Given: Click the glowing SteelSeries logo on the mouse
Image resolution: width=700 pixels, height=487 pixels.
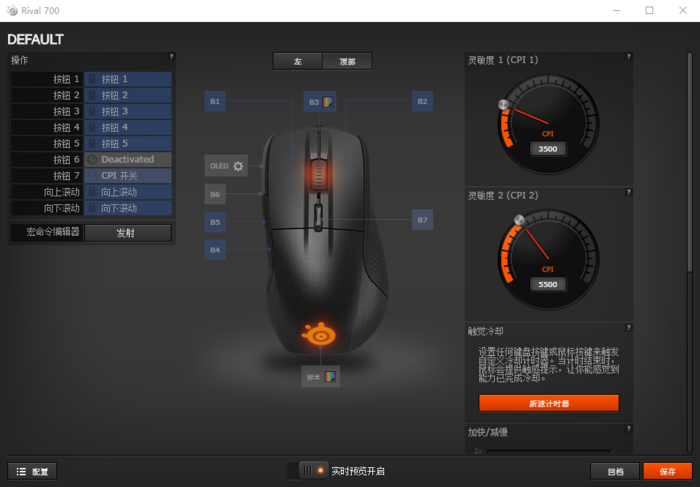Looking at the screenshot, I should [x=319, y=334].
